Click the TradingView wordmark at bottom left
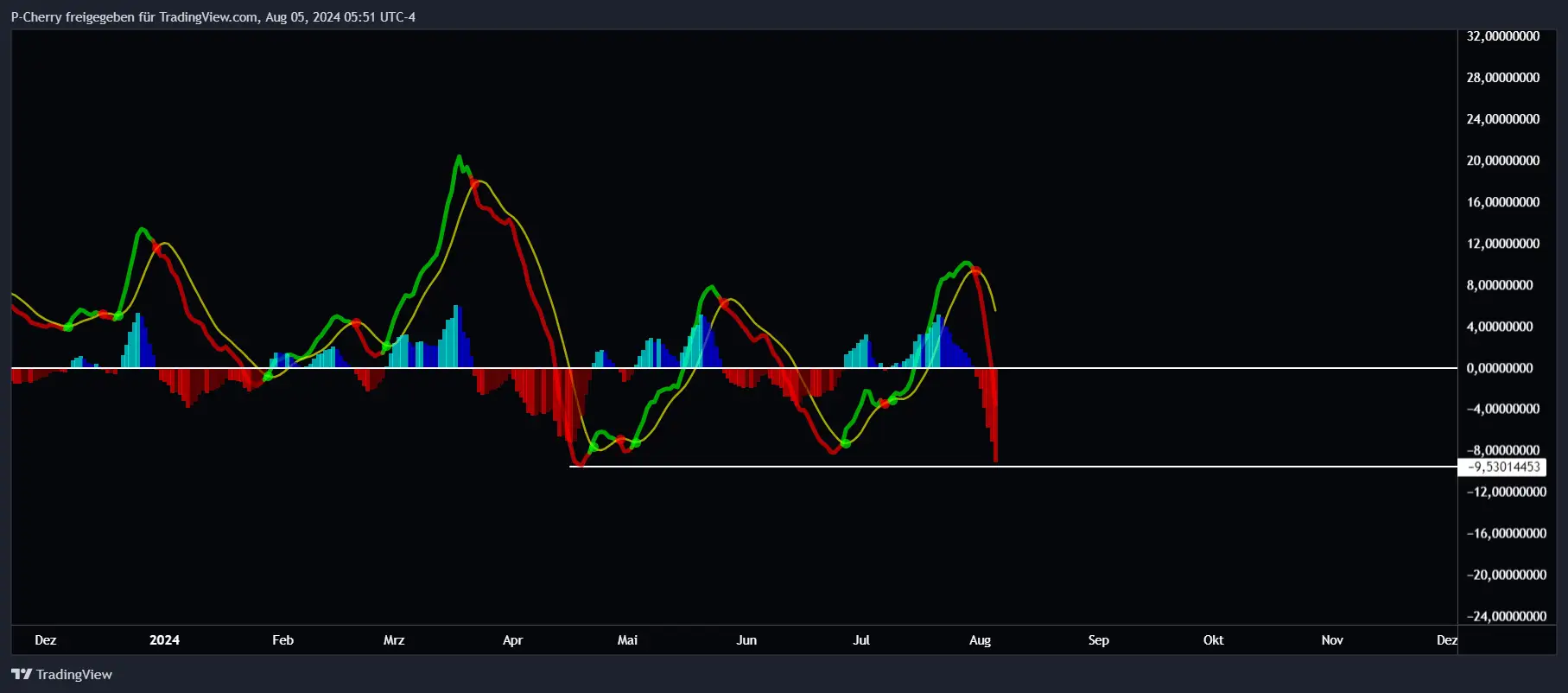This screenshot has width=1568, height=693. pyautogui.click(x=74, y=674)
